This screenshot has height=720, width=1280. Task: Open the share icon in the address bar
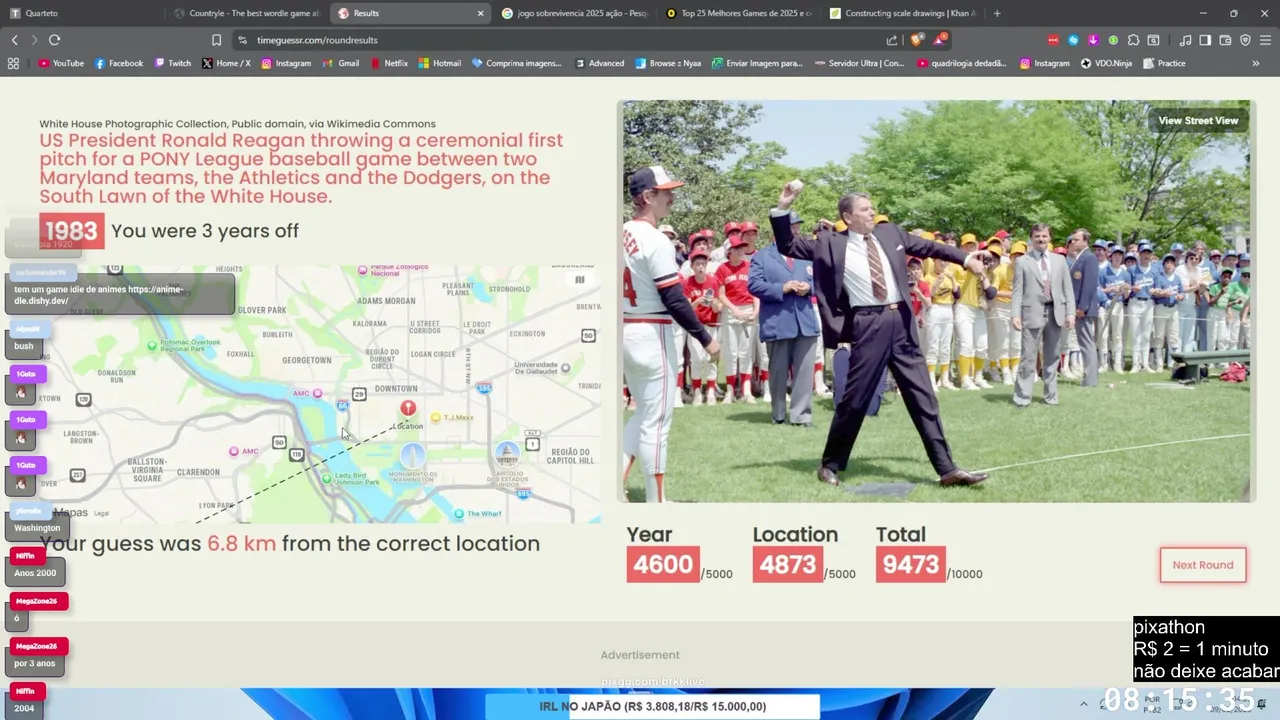pyautogui.click(x=891, y=40)
